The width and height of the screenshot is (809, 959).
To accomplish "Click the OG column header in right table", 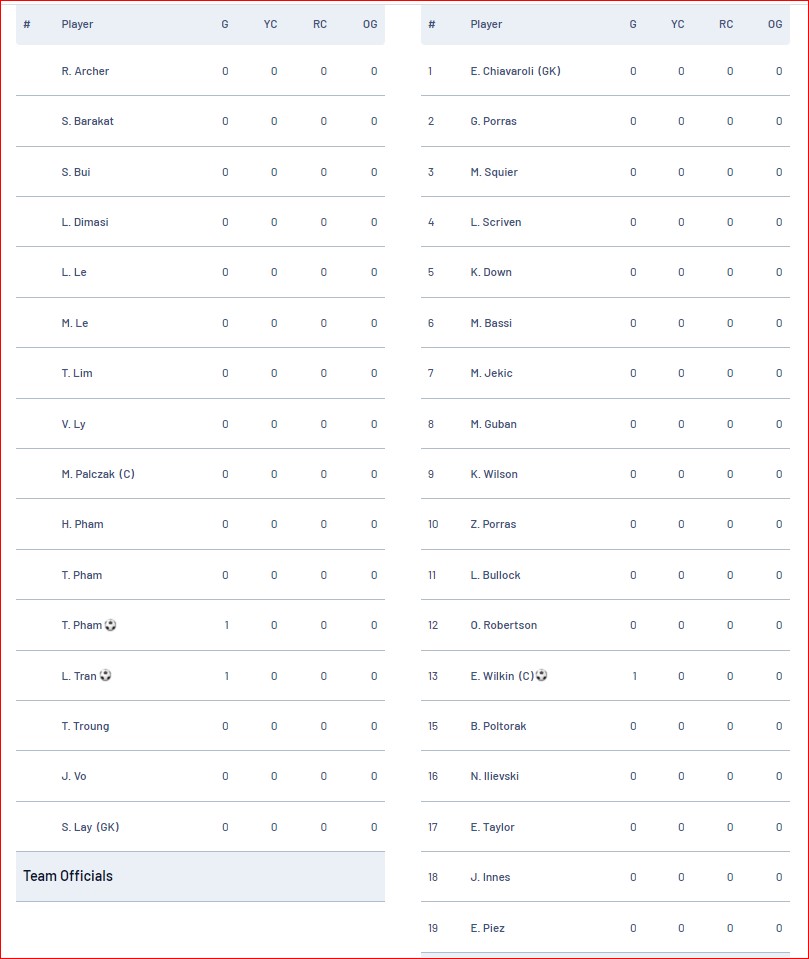I will [x=775, y=24].
